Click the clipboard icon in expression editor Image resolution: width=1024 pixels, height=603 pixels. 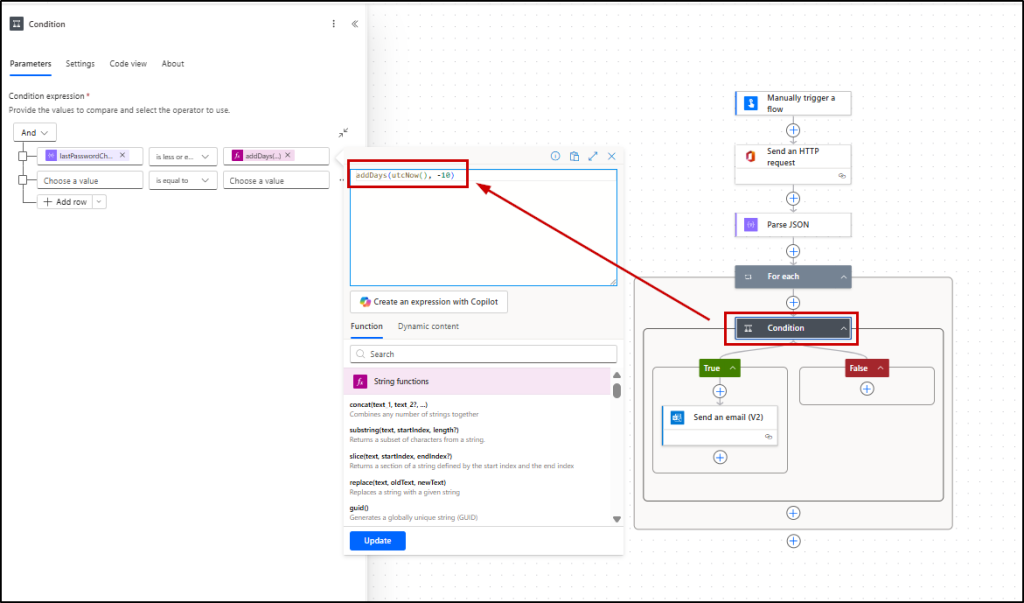click(574, 156)
